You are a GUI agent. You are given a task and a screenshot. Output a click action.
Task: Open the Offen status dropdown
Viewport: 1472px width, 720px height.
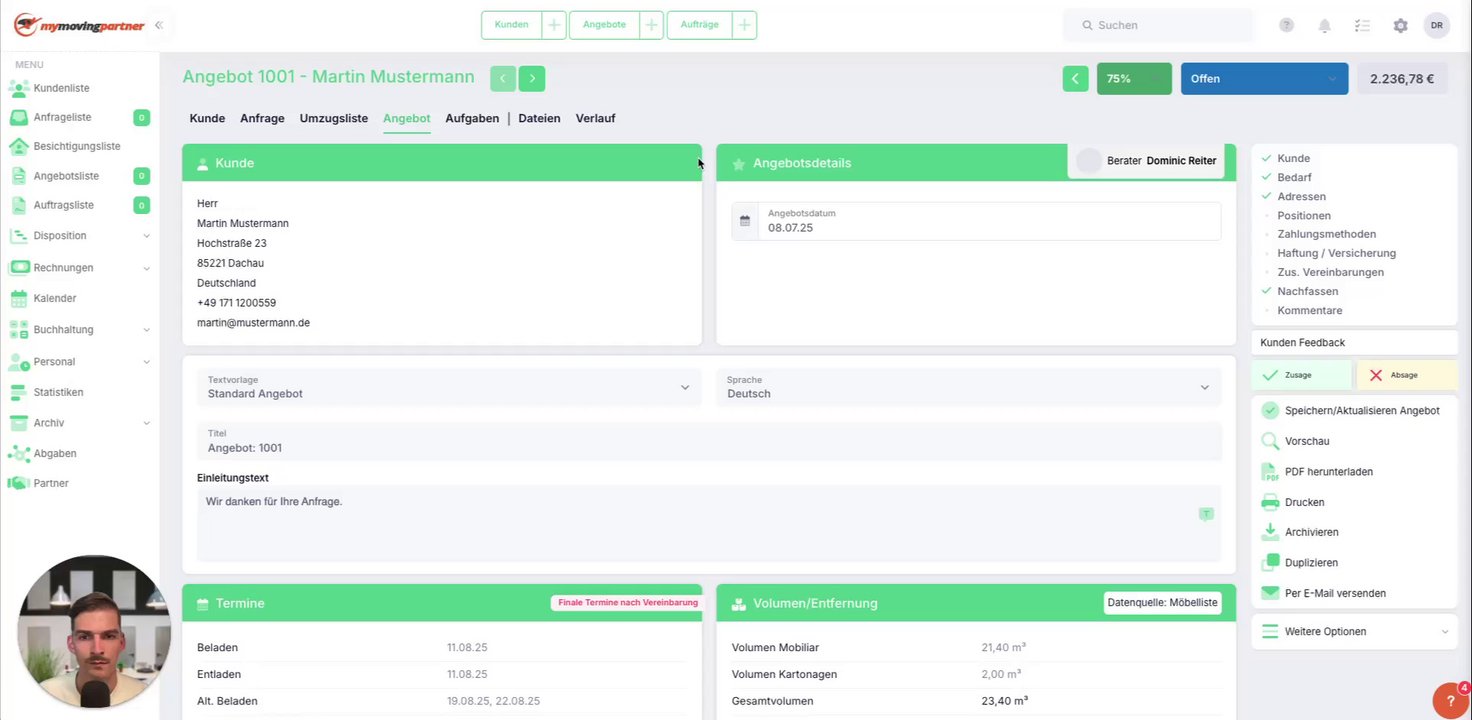(1264, 78)
